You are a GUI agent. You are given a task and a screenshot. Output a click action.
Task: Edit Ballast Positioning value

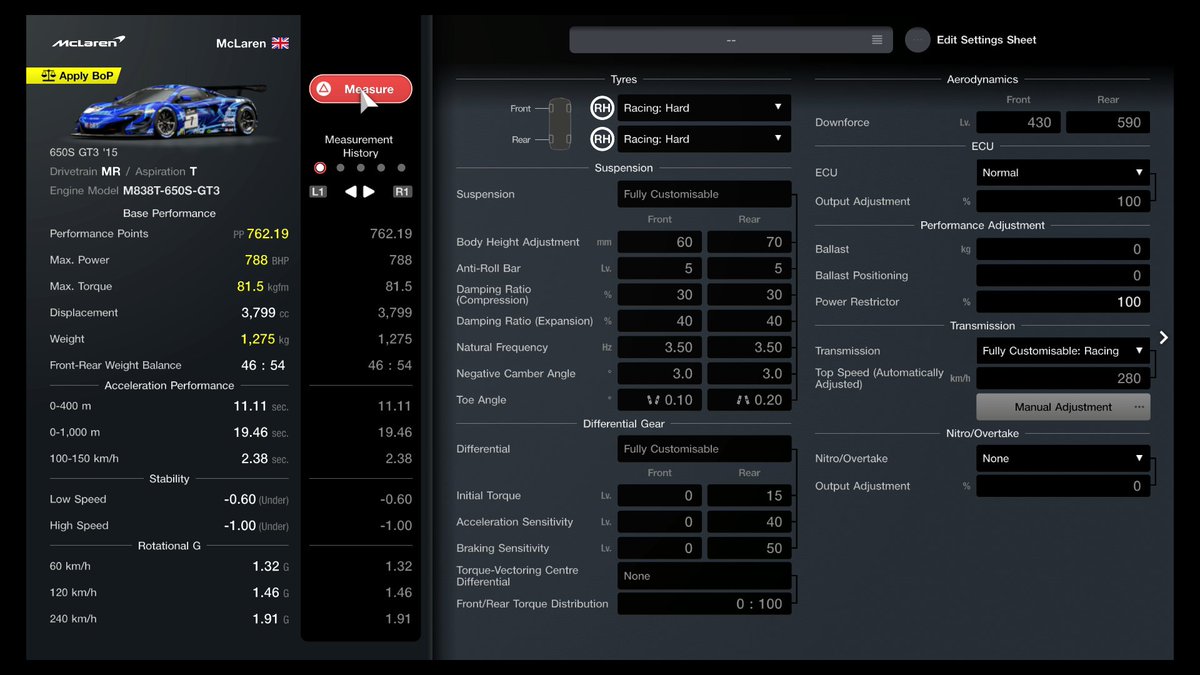point(1063,275)
